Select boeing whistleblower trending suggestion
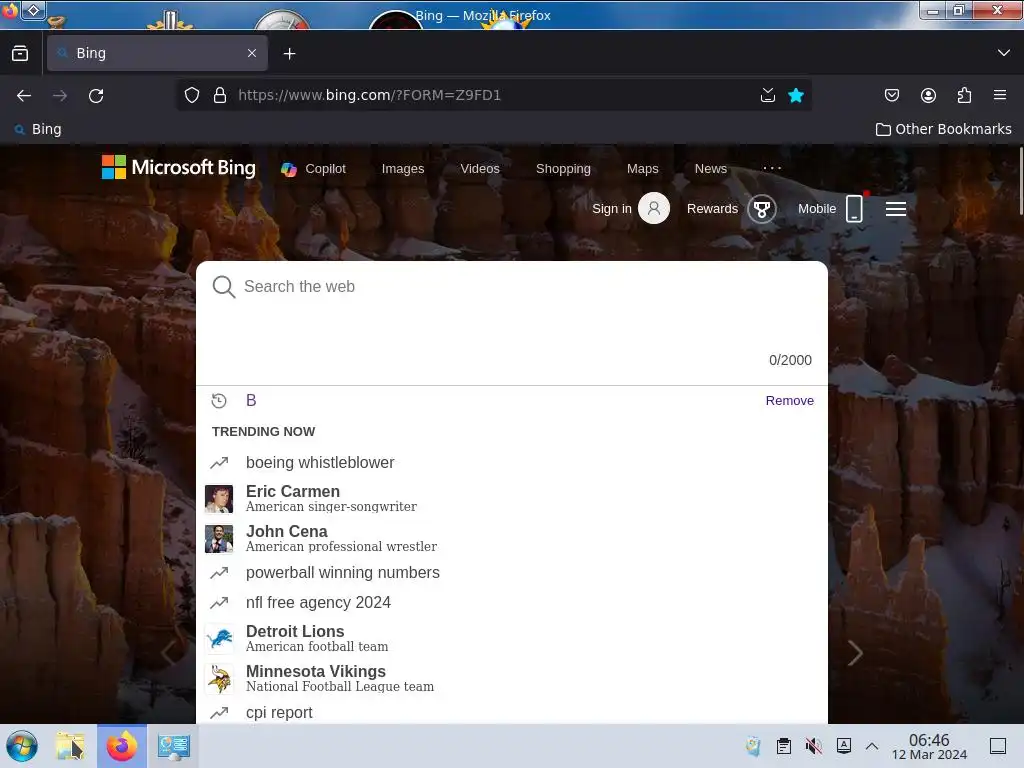This screenshot has width=1024, height=768. [x=512, y=462]
